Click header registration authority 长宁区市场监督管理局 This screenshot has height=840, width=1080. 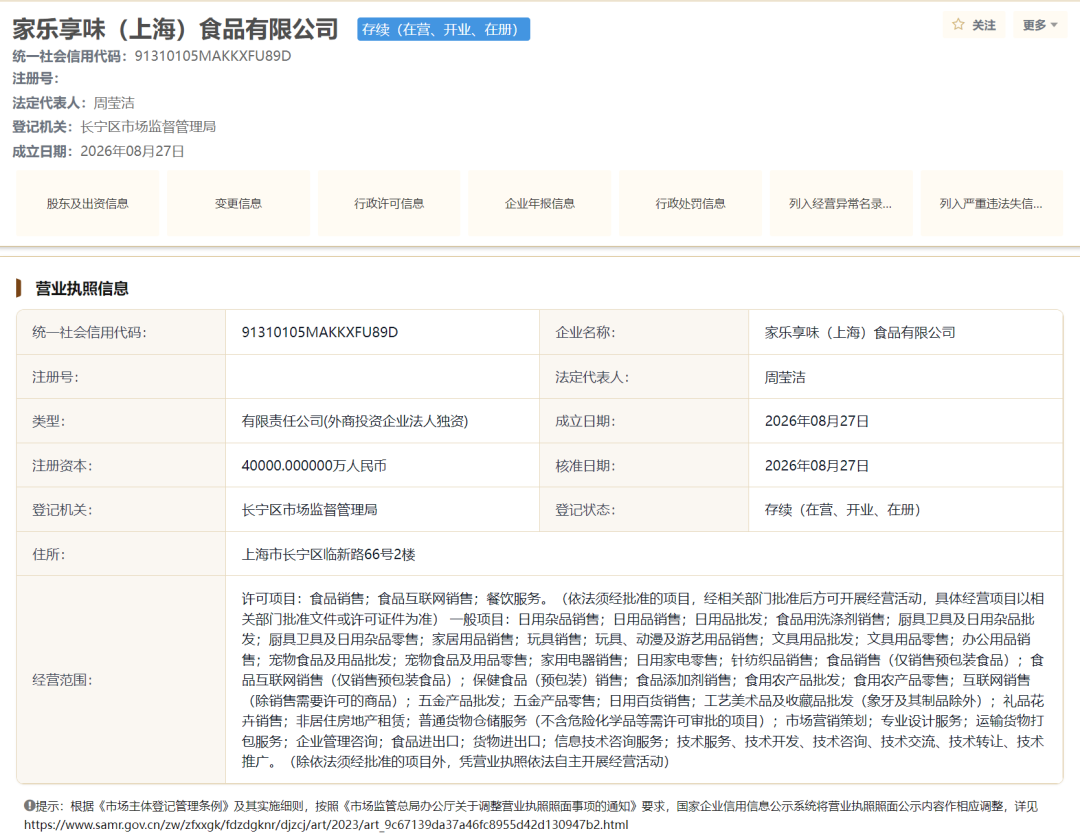click(148, 127)
